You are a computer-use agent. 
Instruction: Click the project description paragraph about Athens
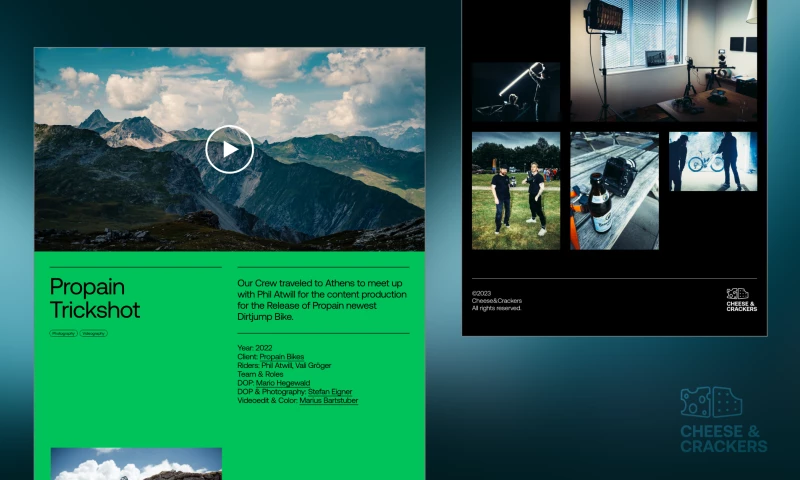coord(322,299)
